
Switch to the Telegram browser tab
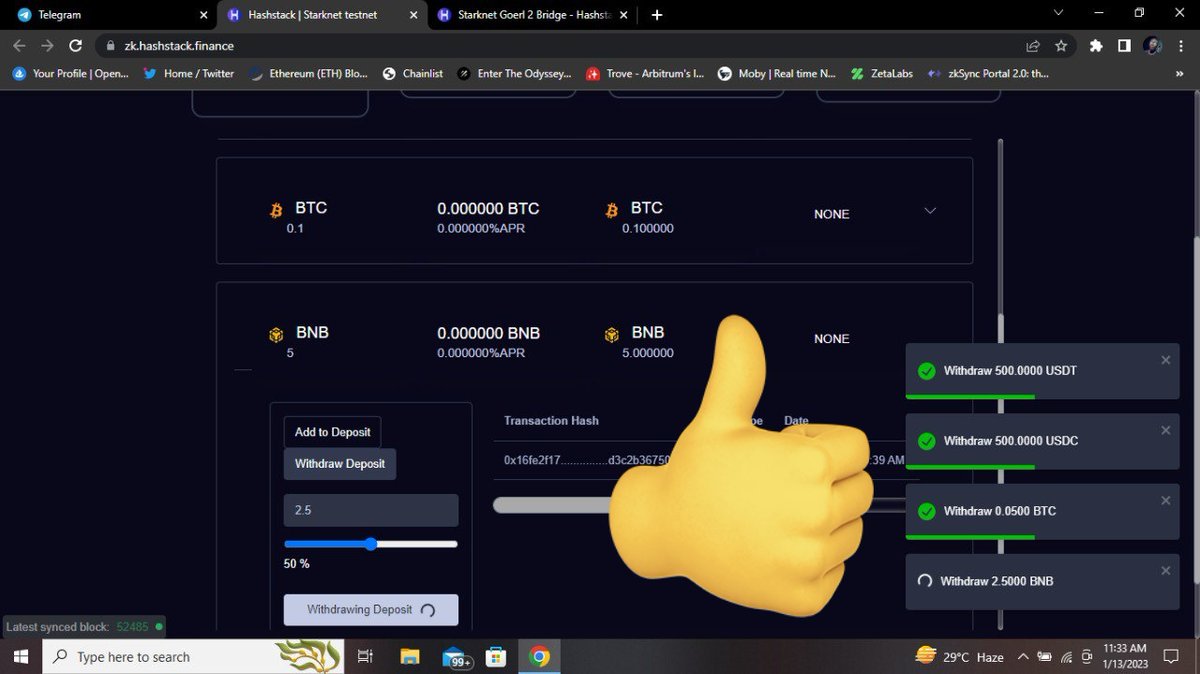(x=110, y=15)
